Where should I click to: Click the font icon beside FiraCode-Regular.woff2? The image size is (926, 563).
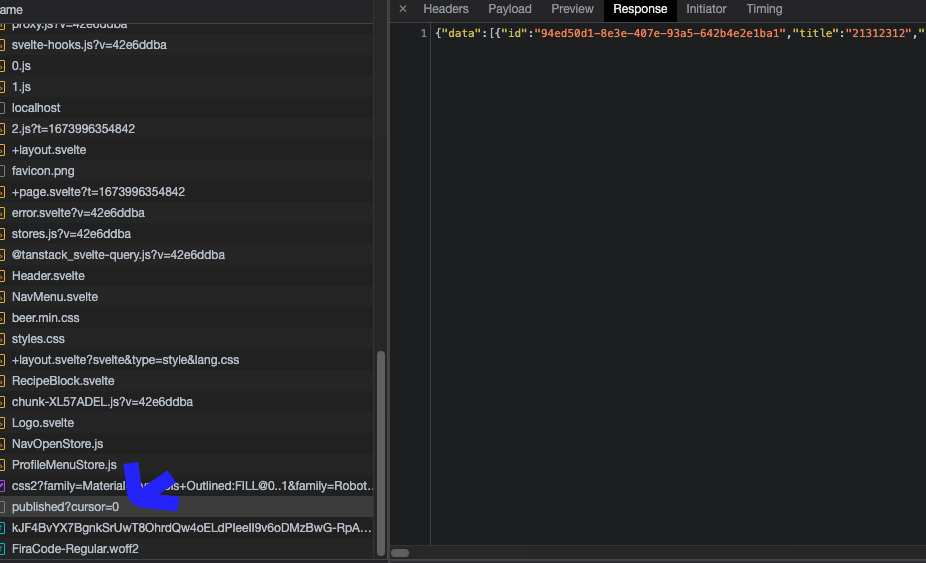click(x=2, y=549)
